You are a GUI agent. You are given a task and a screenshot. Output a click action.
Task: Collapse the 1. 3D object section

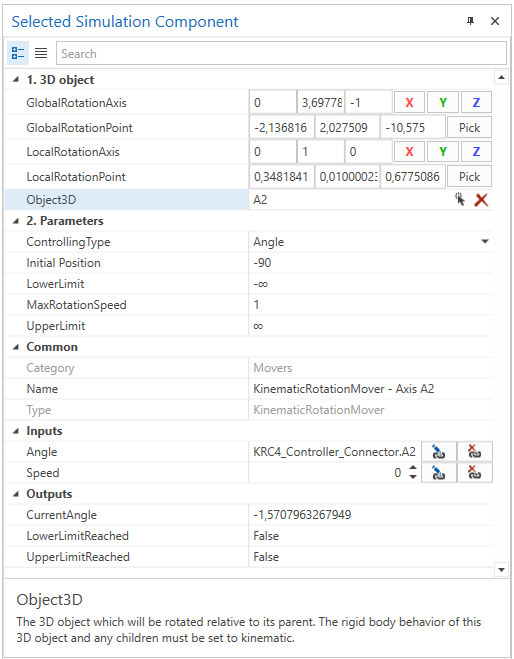[16, 79]
